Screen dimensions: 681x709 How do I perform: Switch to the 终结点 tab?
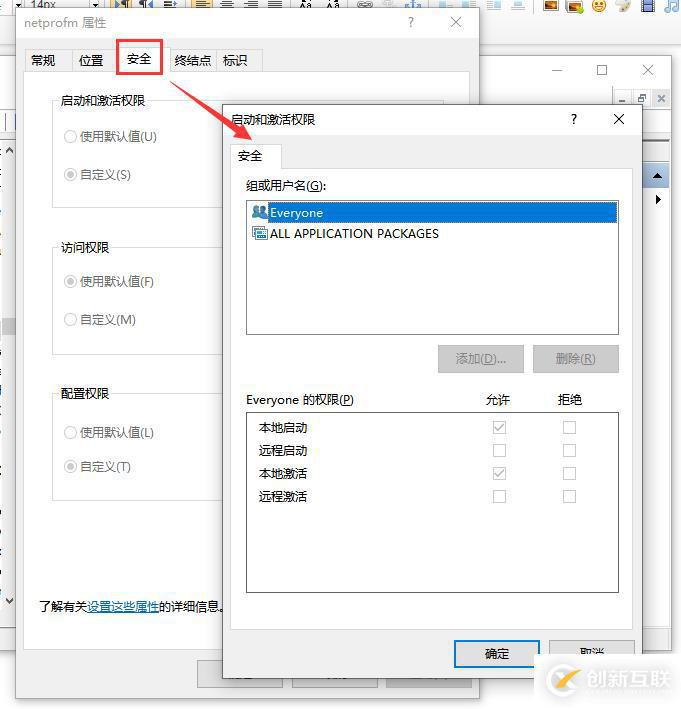[192, 60]
